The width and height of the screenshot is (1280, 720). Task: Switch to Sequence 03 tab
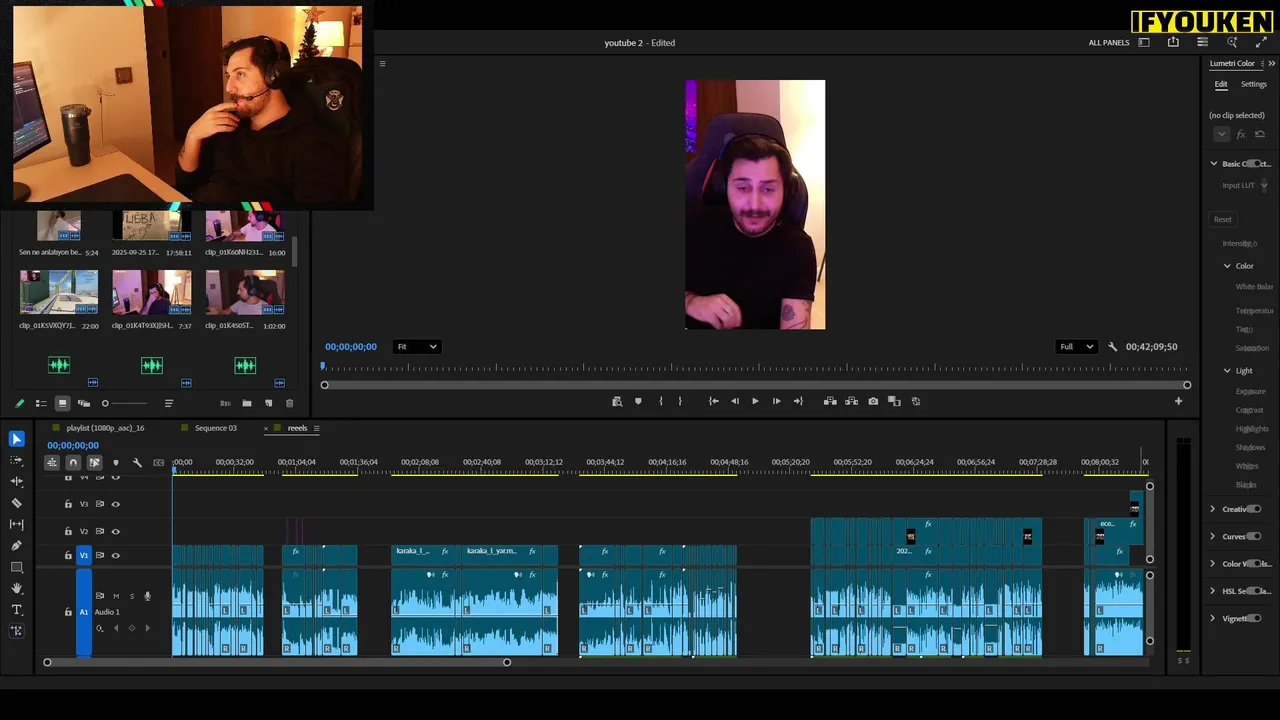(x=216, y=429)
